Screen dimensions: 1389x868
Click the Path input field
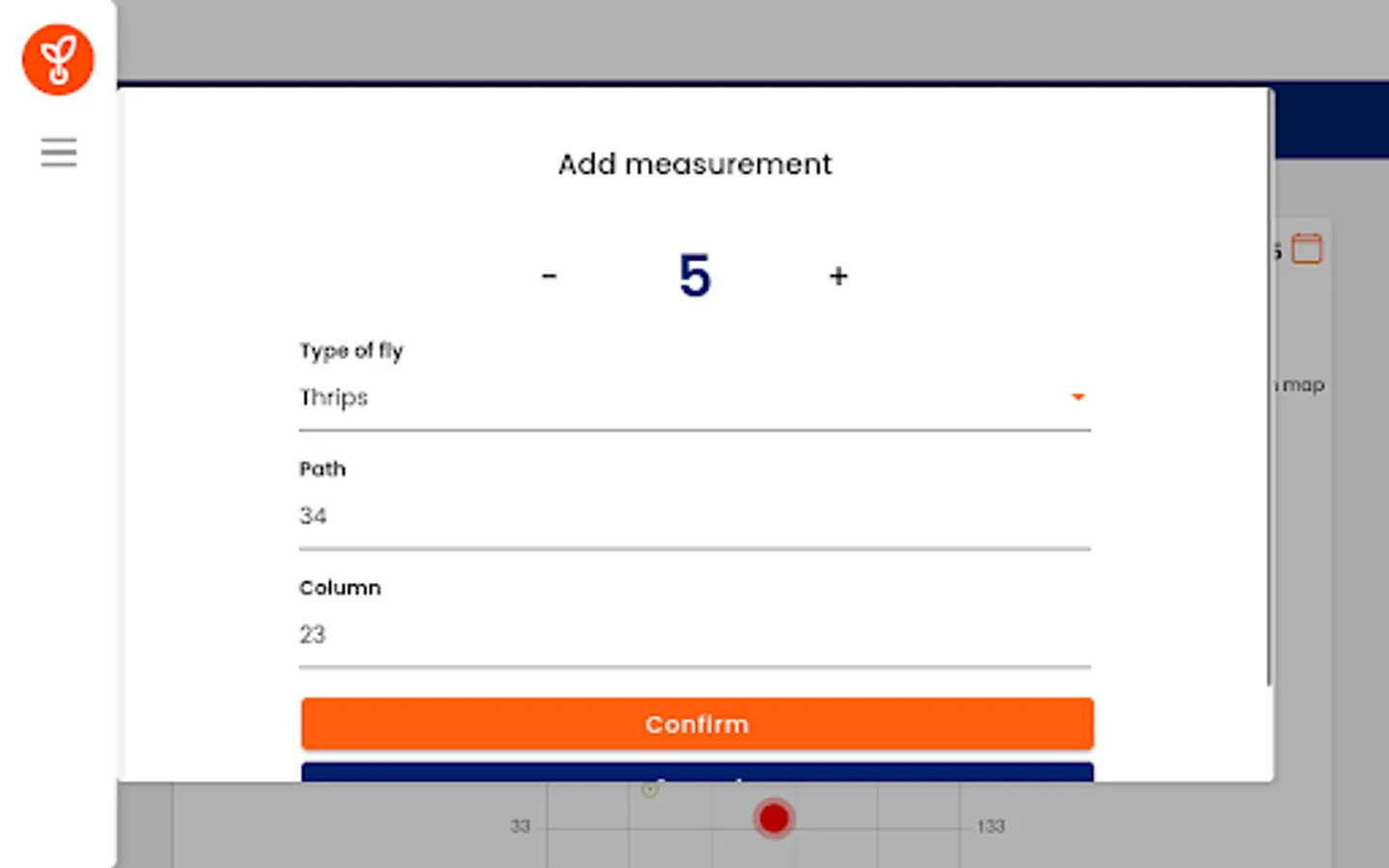pos(694,516)
